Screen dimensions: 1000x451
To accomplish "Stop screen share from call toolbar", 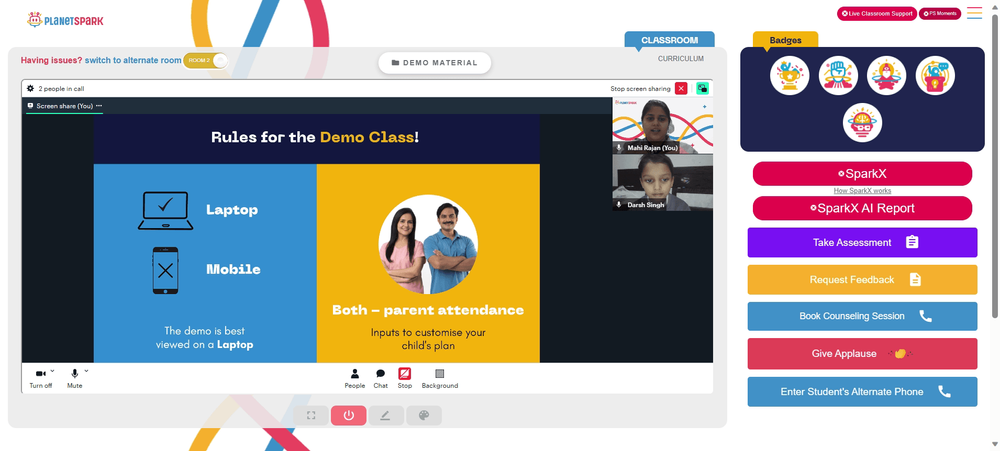I will point(404,378).
